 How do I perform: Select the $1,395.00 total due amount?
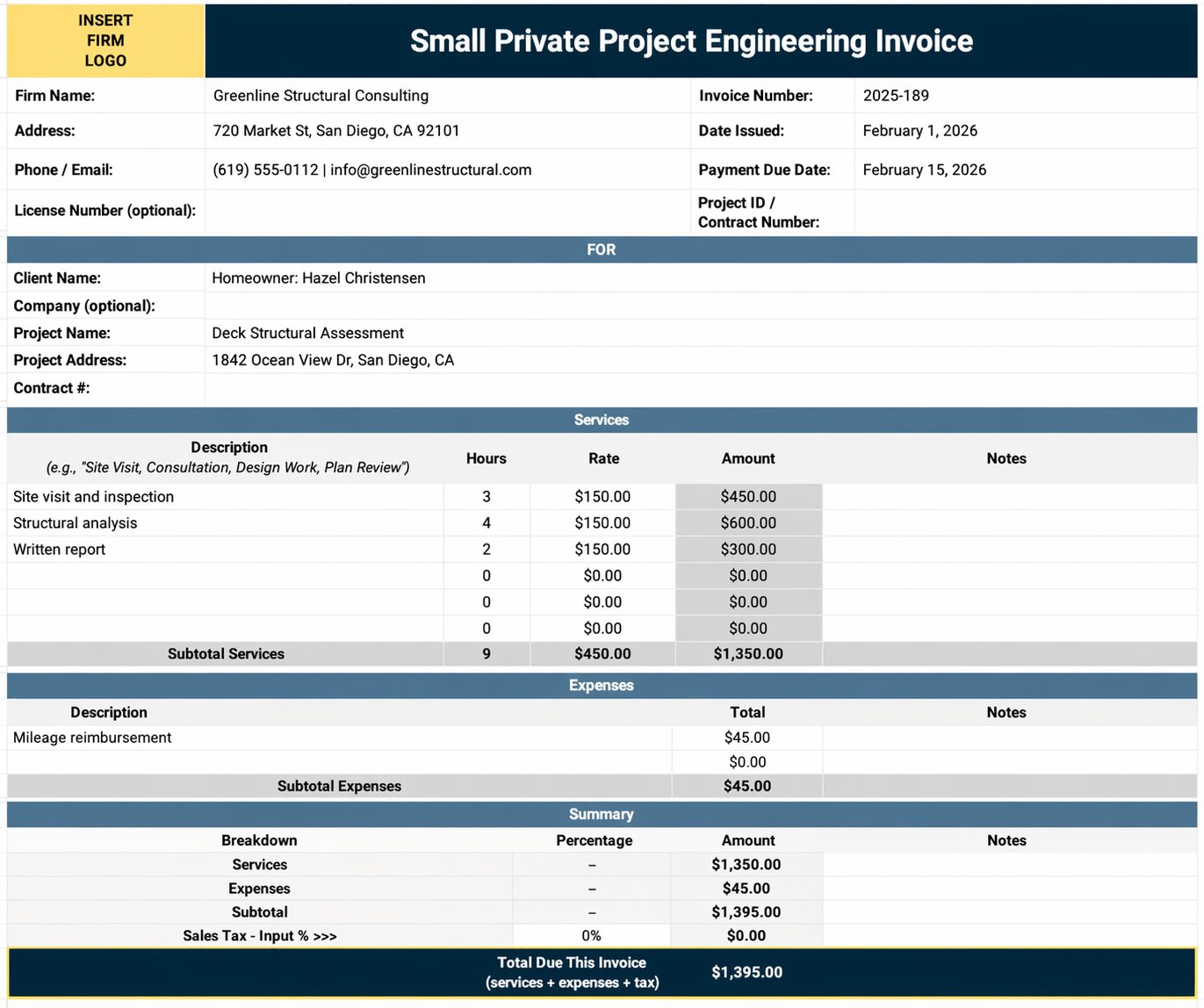747,972
